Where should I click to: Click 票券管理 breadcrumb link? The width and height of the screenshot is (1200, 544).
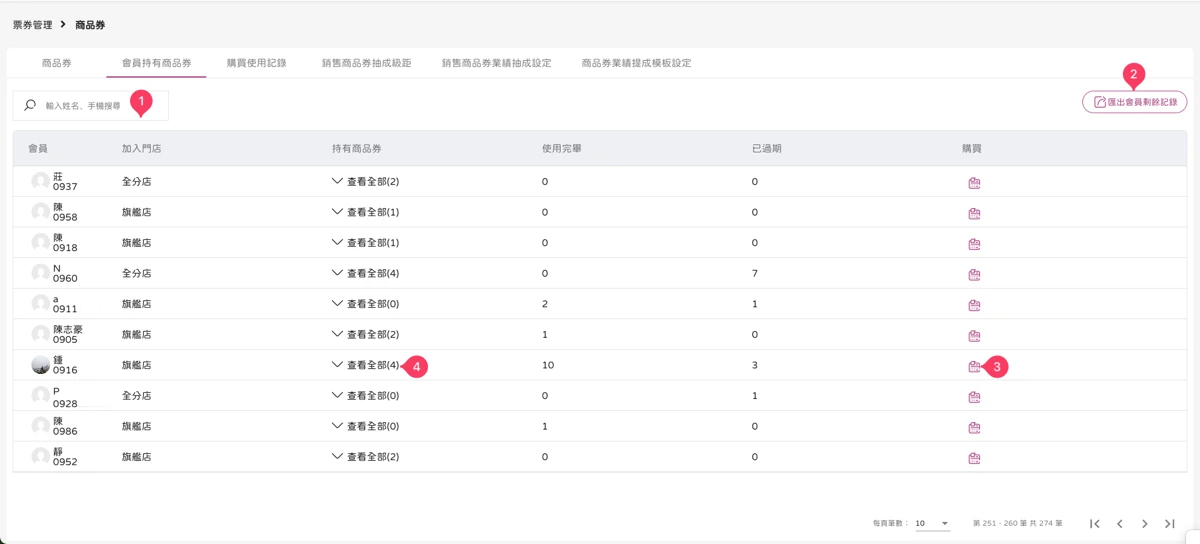pyautogui.click(x=32, y=24)
